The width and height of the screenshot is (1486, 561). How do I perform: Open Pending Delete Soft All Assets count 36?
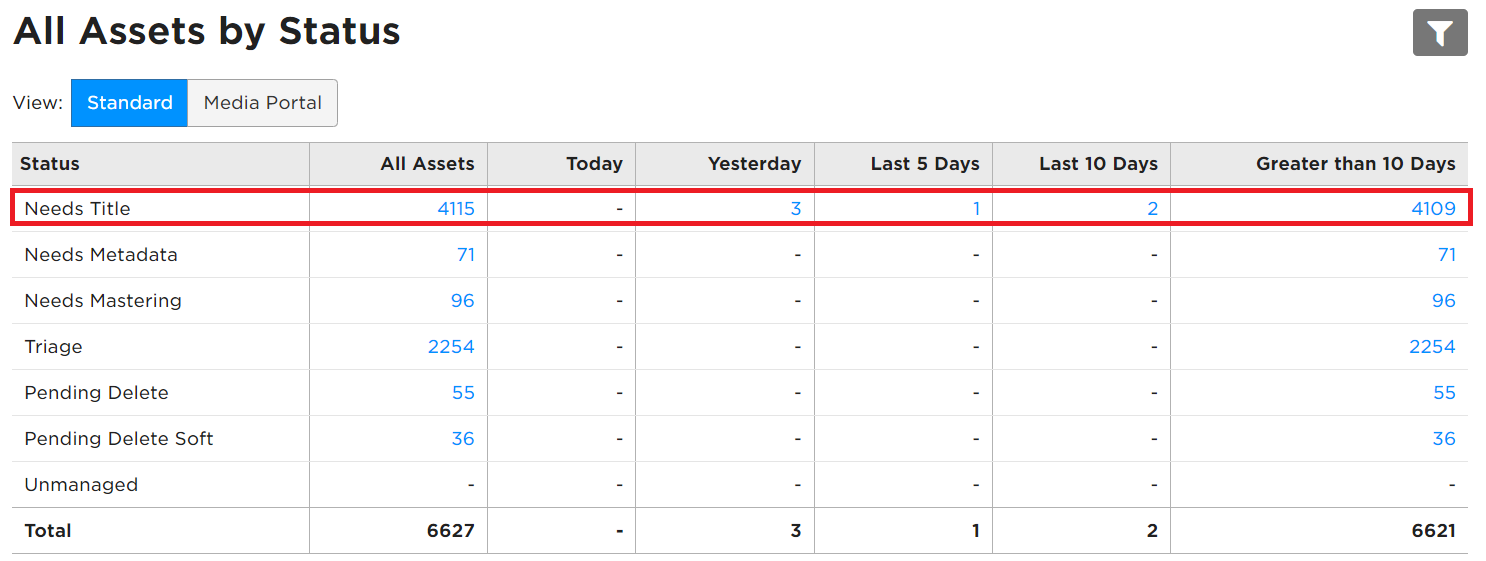click(x=463, y=439)
